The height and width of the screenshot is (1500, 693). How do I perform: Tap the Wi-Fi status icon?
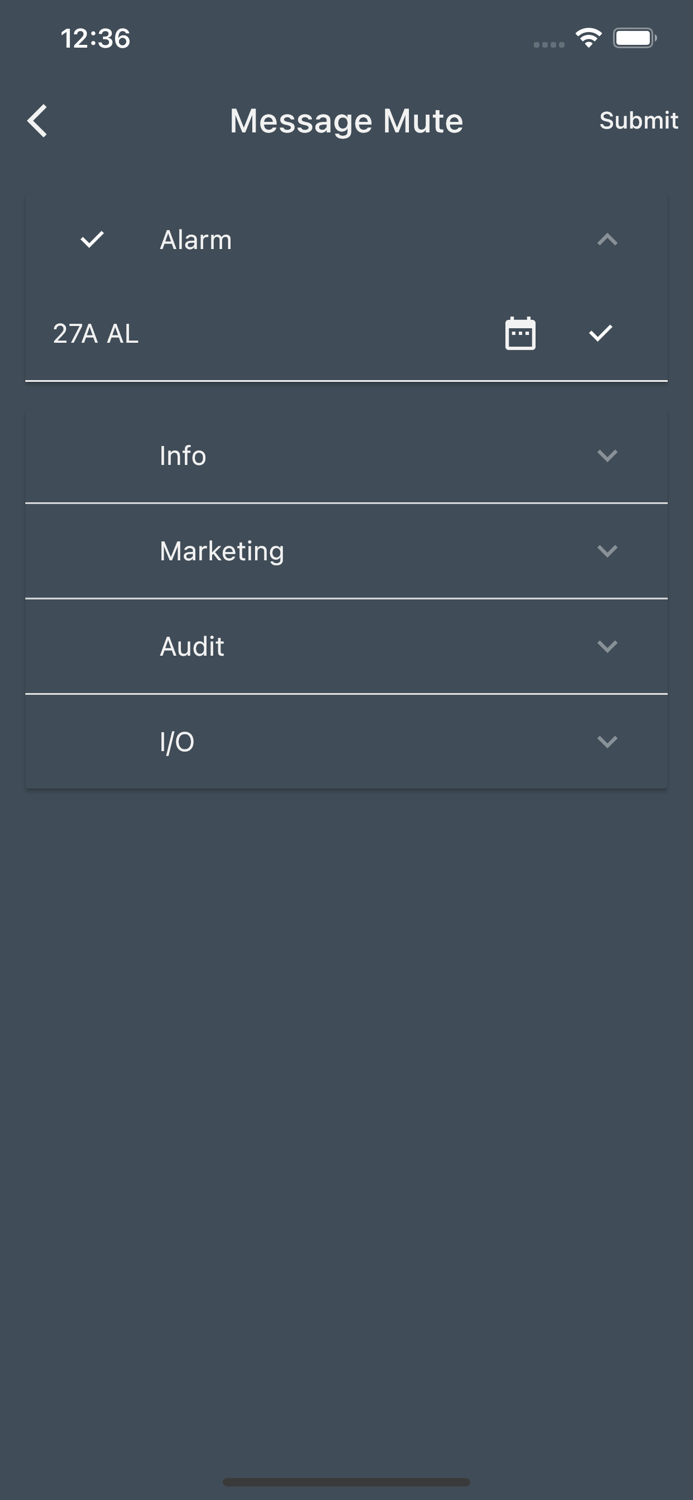tap(589, 38)
